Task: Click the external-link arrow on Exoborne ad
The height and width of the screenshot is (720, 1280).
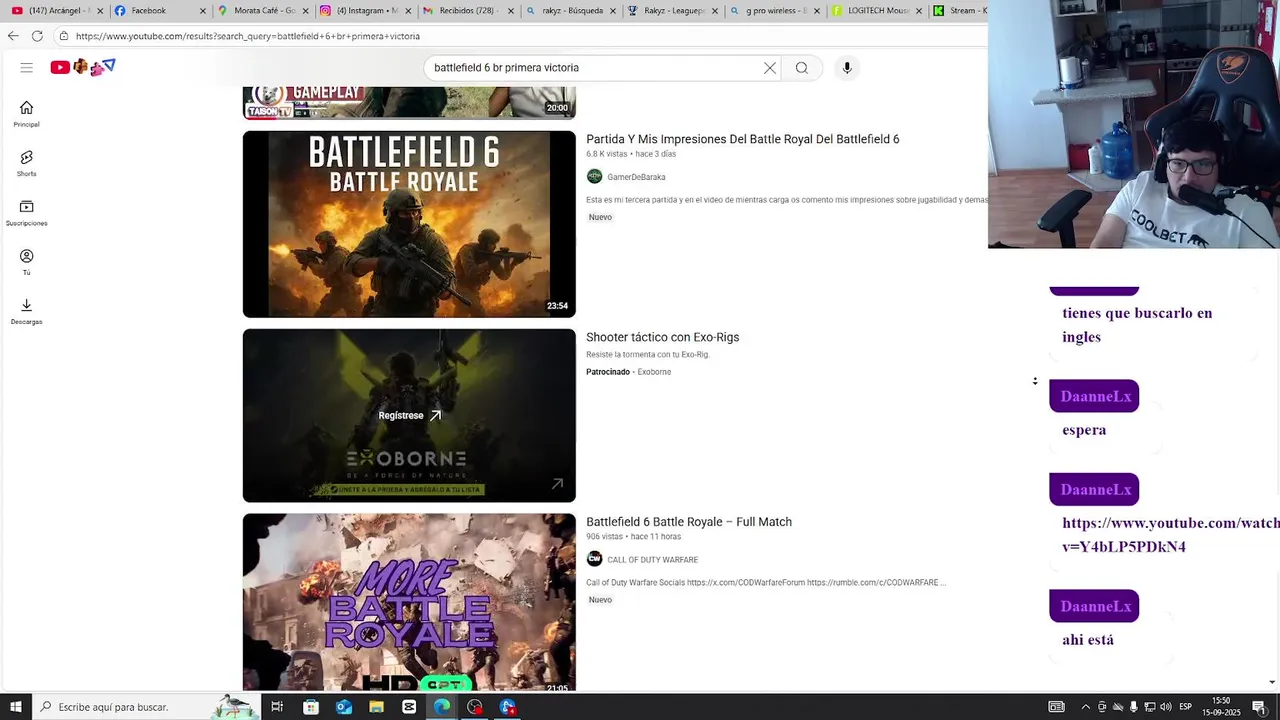Action: point(557,484)
